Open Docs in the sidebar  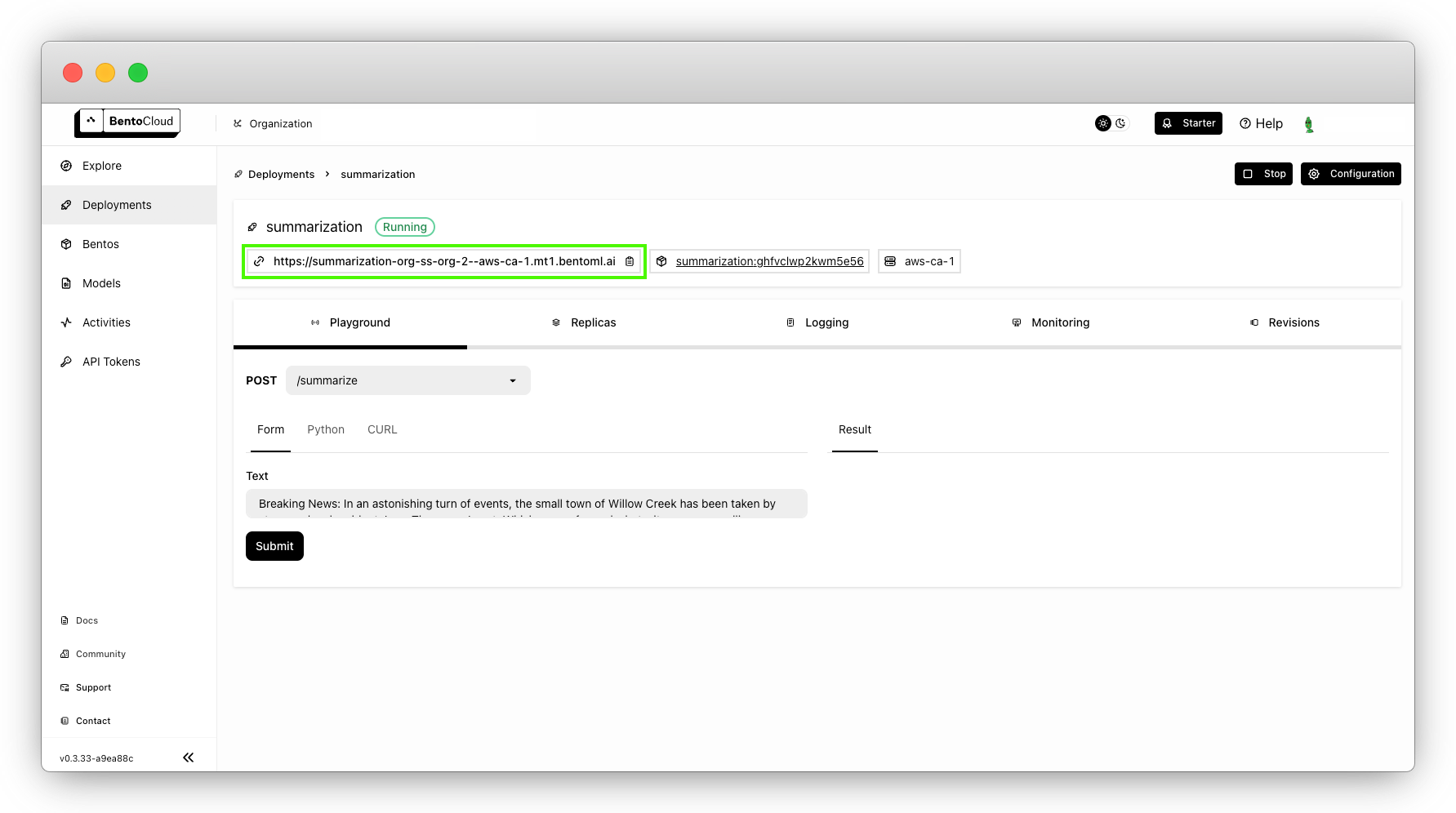[x=79, y=620]
